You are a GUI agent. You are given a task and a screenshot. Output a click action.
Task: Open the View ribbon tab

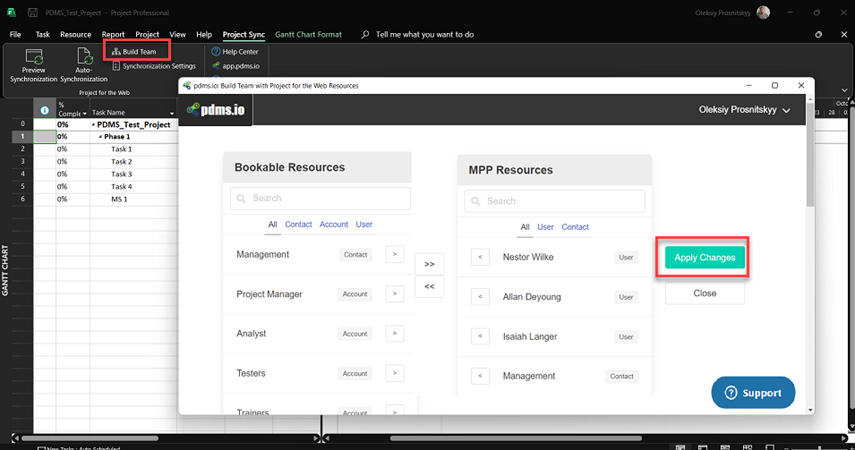(177, 34)
